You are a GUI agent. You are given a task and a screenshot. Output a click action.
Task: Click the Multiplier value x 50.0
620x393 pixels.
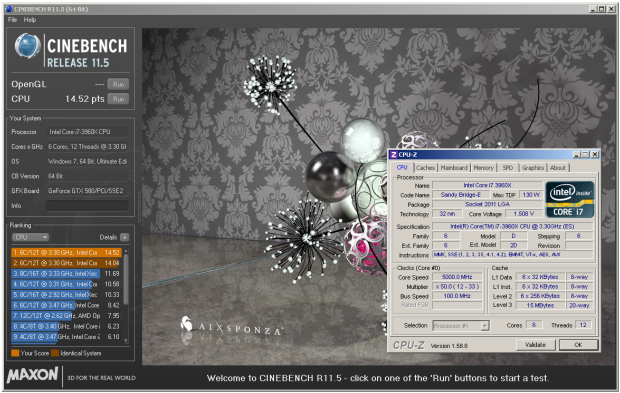click(457, 286)
